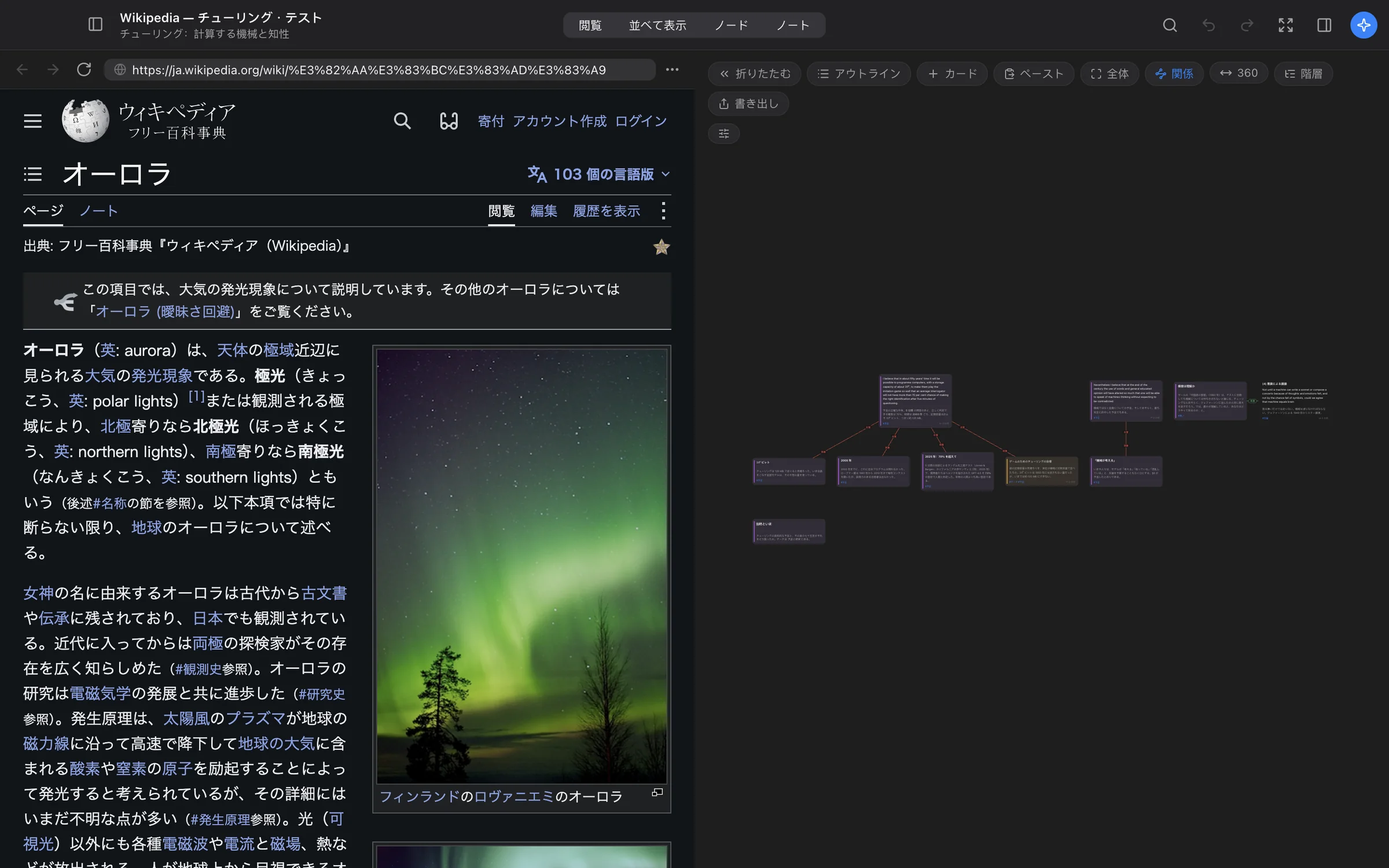Fit all with the 全体 button

[x=1109, y=73]
